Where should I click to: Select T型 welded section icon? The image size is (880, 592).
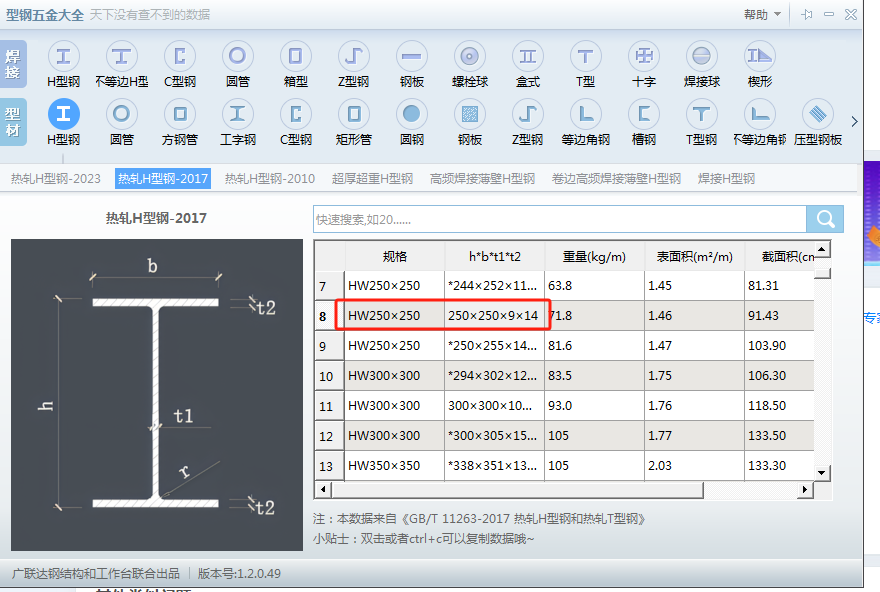tap(586, 56)
